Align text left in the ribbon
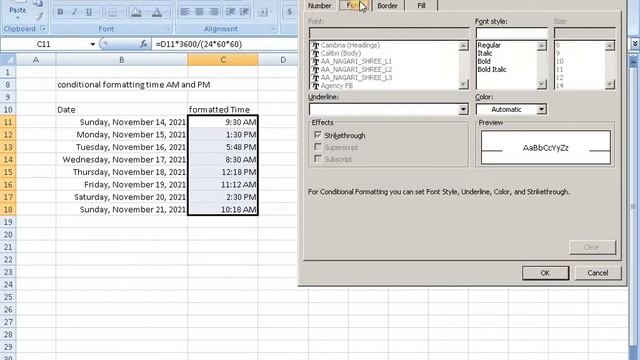Screen dimensions: 640x360 185,12
